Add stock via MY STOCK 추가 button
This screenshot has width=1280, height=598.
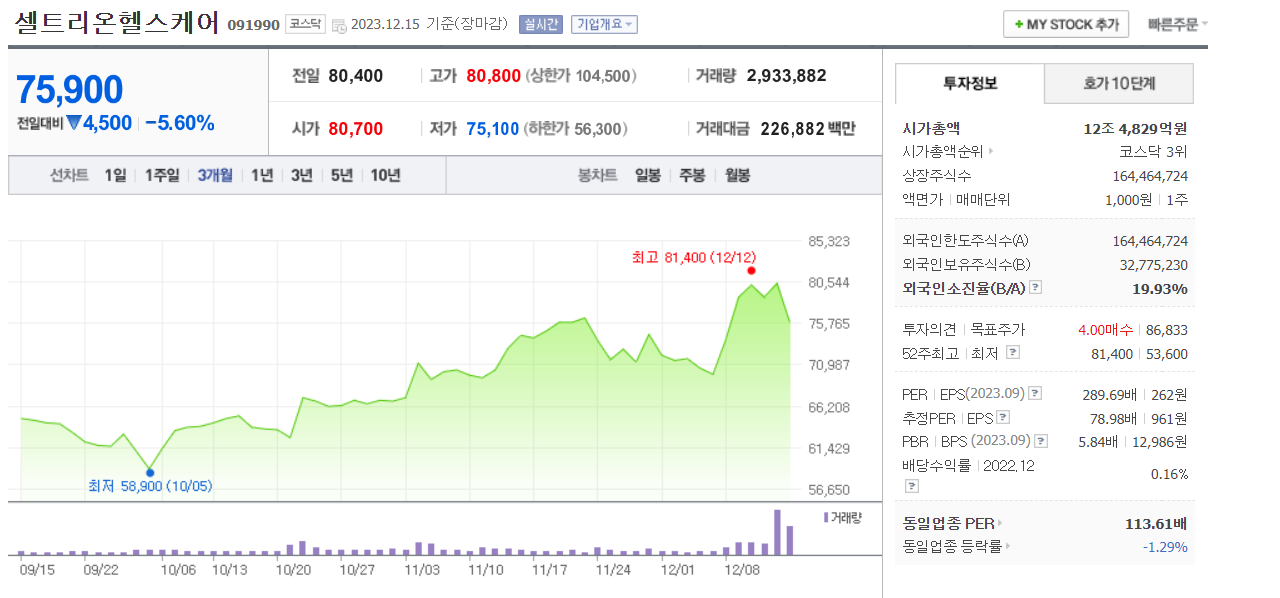1066,24
